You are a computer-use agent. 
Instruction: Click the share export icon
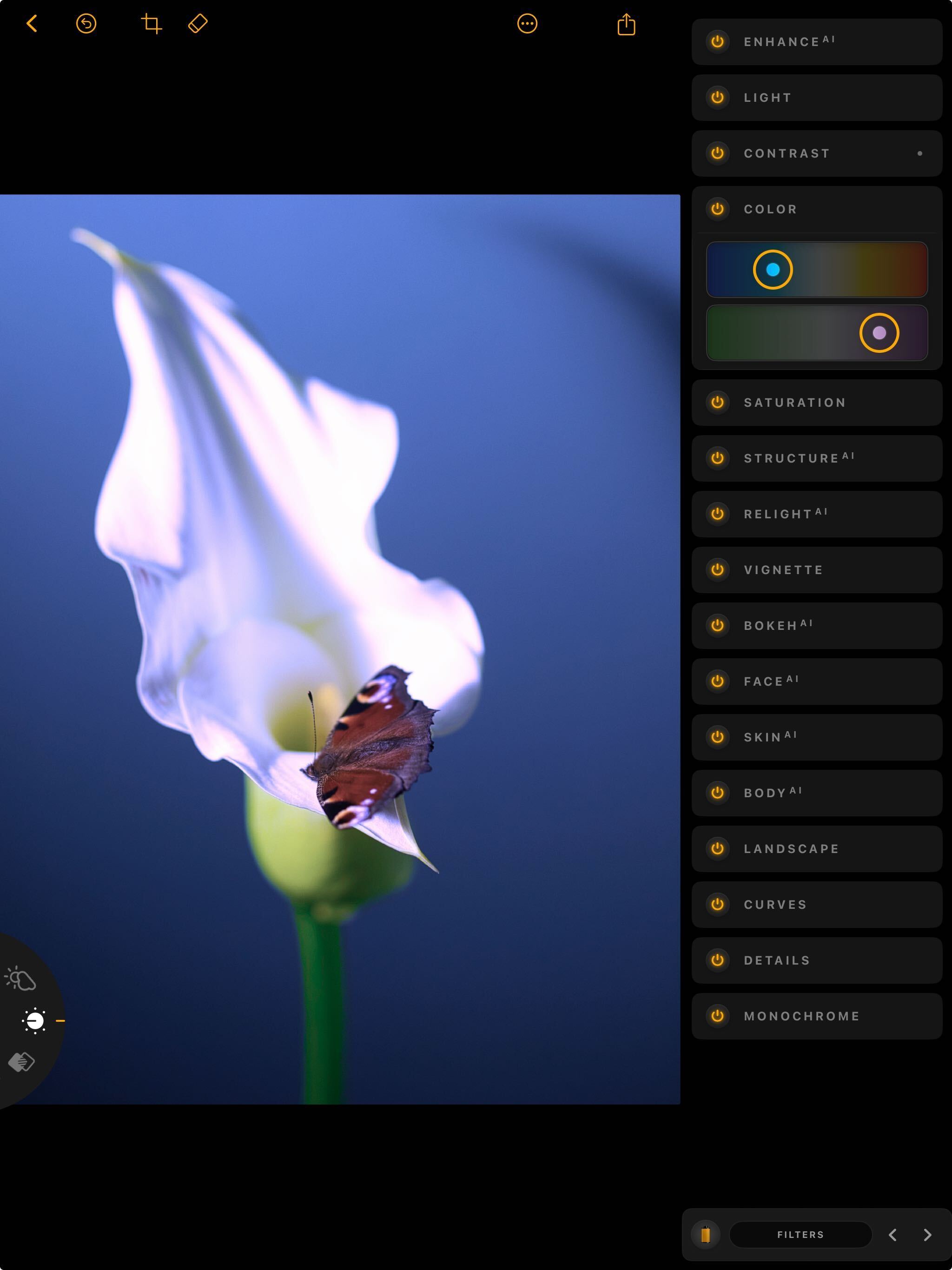(x=626, y=25)
